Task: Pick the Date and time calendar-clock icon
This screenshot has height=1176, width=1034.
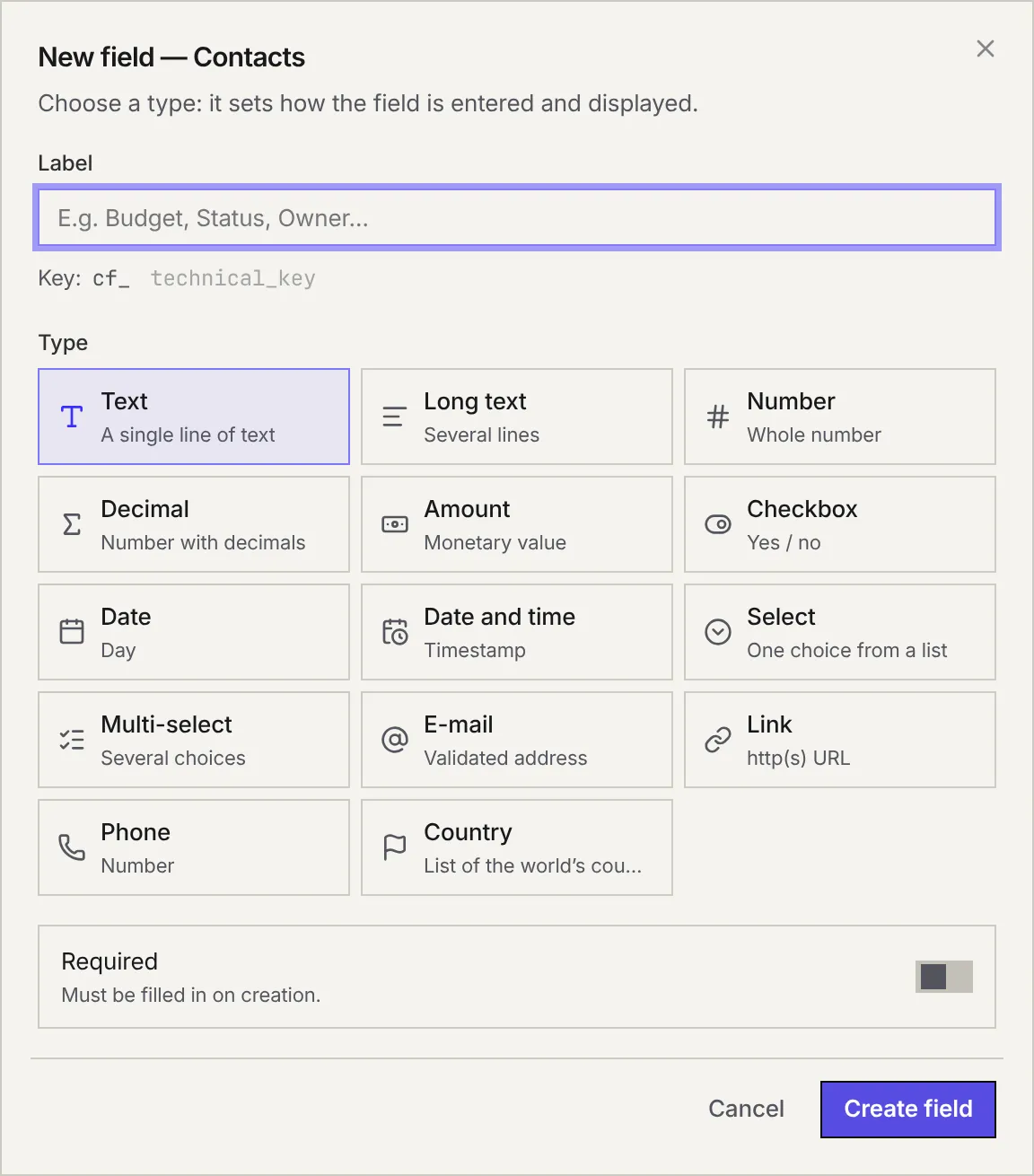Action: tap(395, 632)
